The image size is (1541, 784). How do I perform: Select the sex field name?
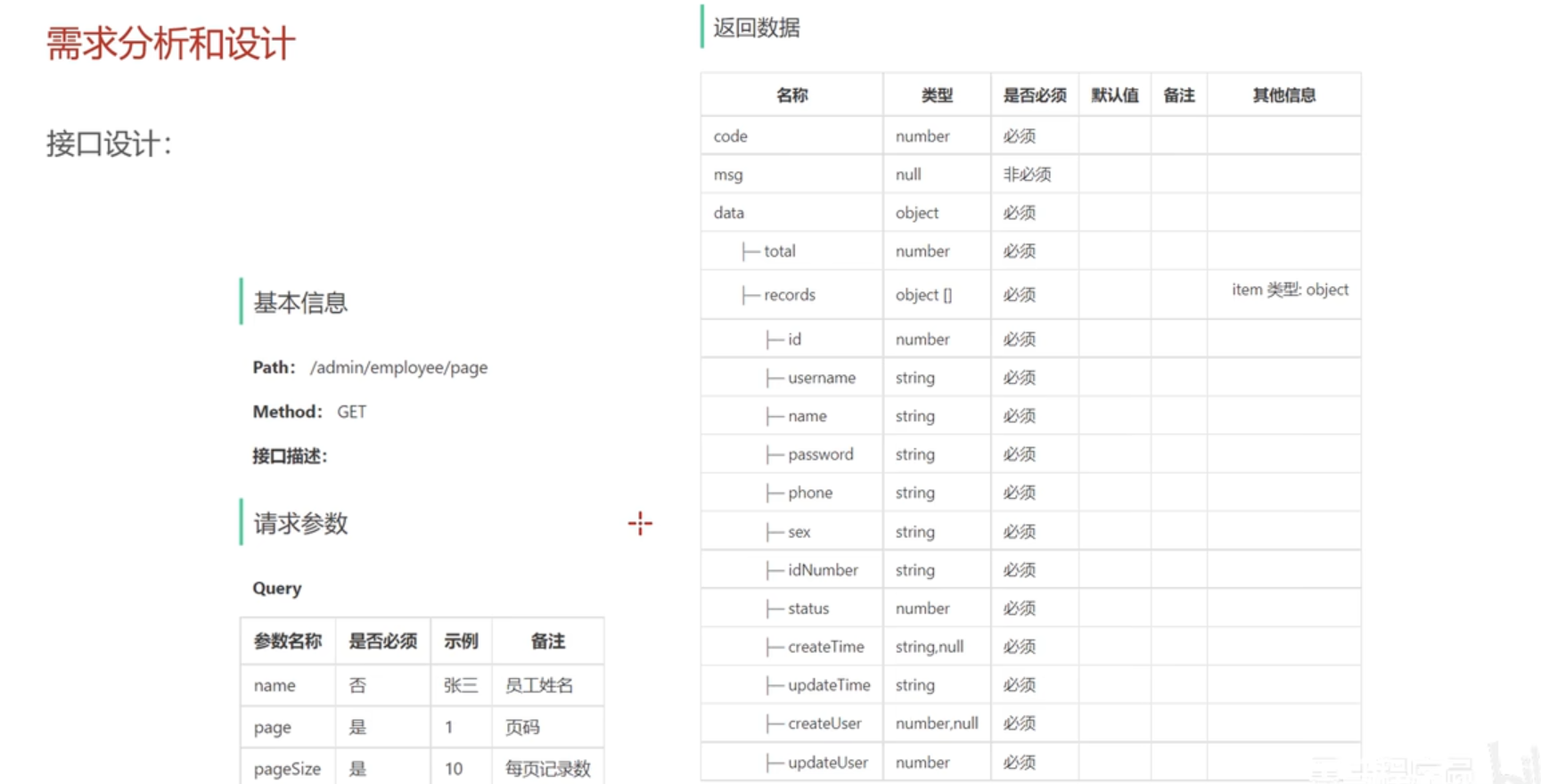point(799,532)
